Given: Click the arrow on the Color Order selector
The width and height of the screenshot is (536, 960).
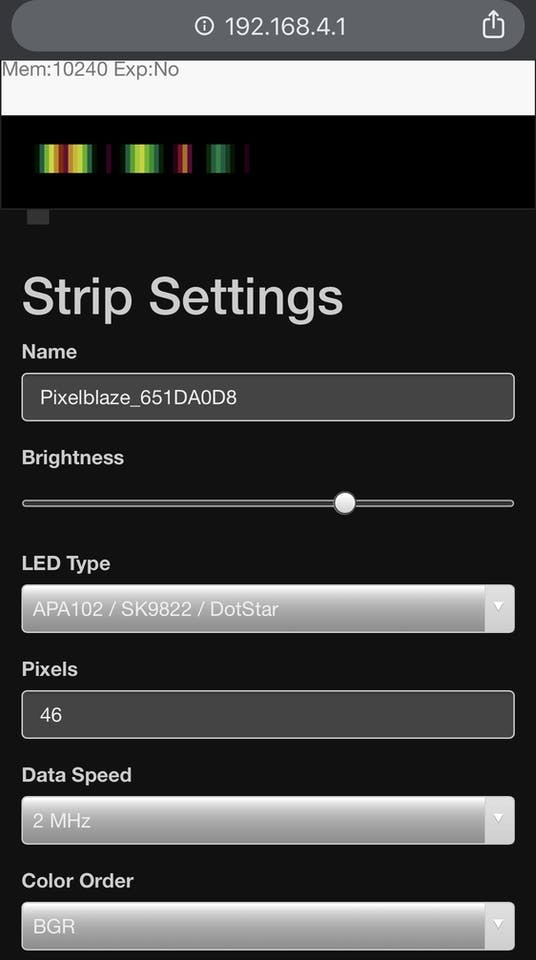Looking at the screenshot, I should pyautogui.click(x=499, y=926).
